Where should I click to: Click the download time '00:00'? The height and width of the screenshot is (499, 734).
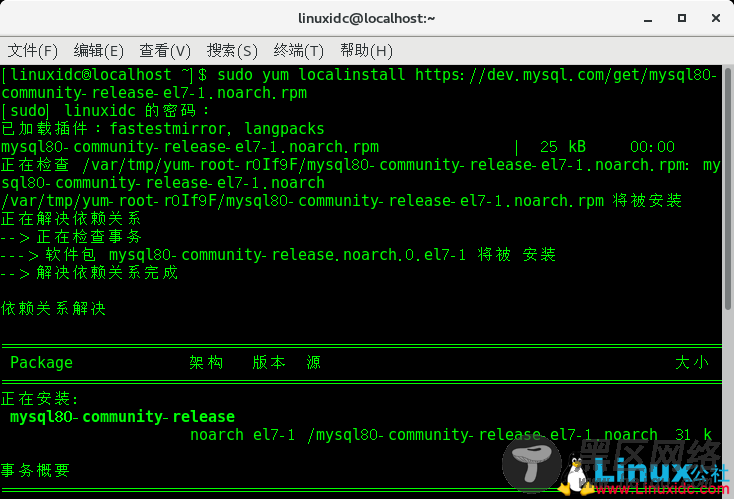[653, 147]
